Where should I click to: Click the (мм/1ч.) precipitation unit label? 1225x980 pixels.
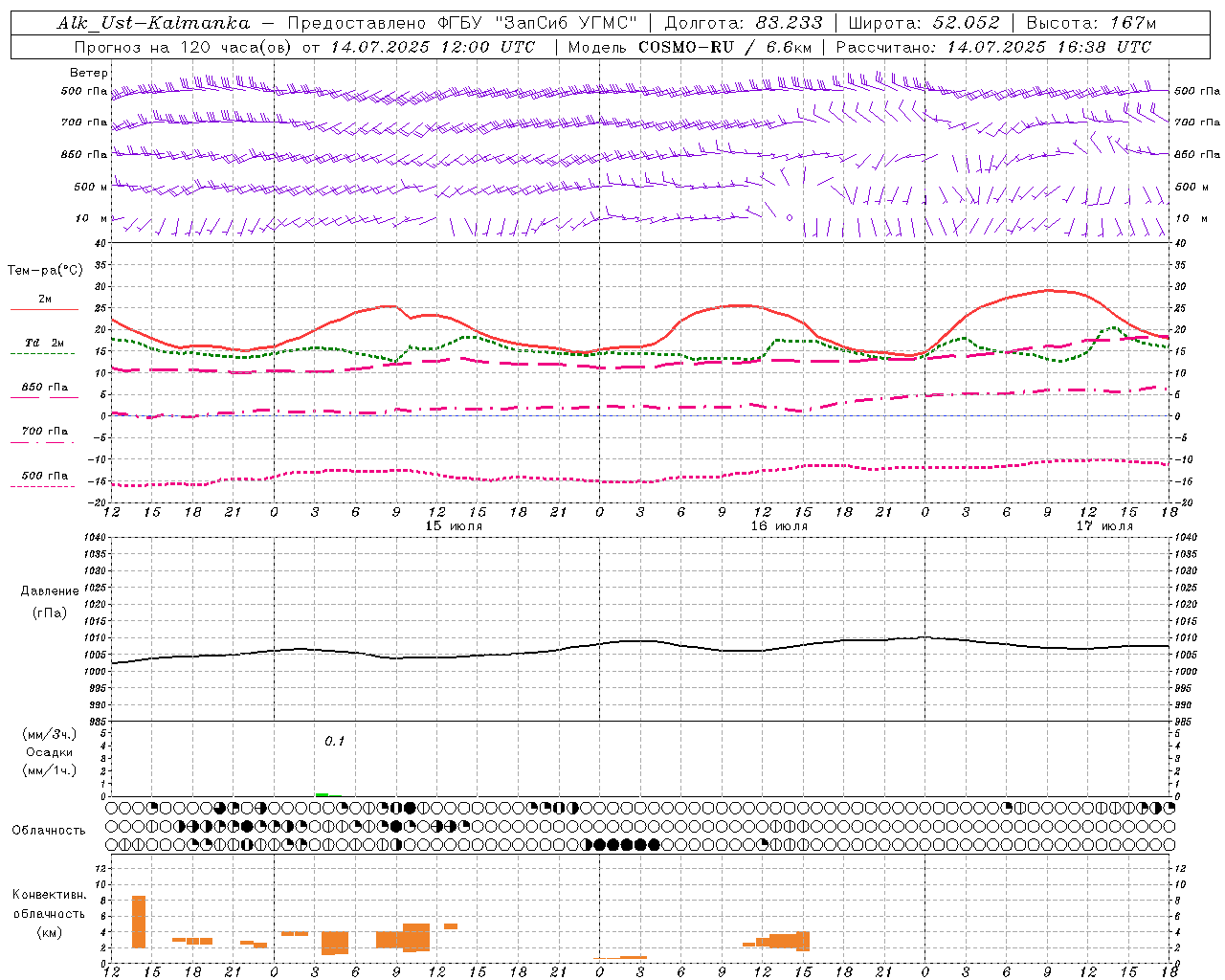pyautogui.click(x=50, y=770)
